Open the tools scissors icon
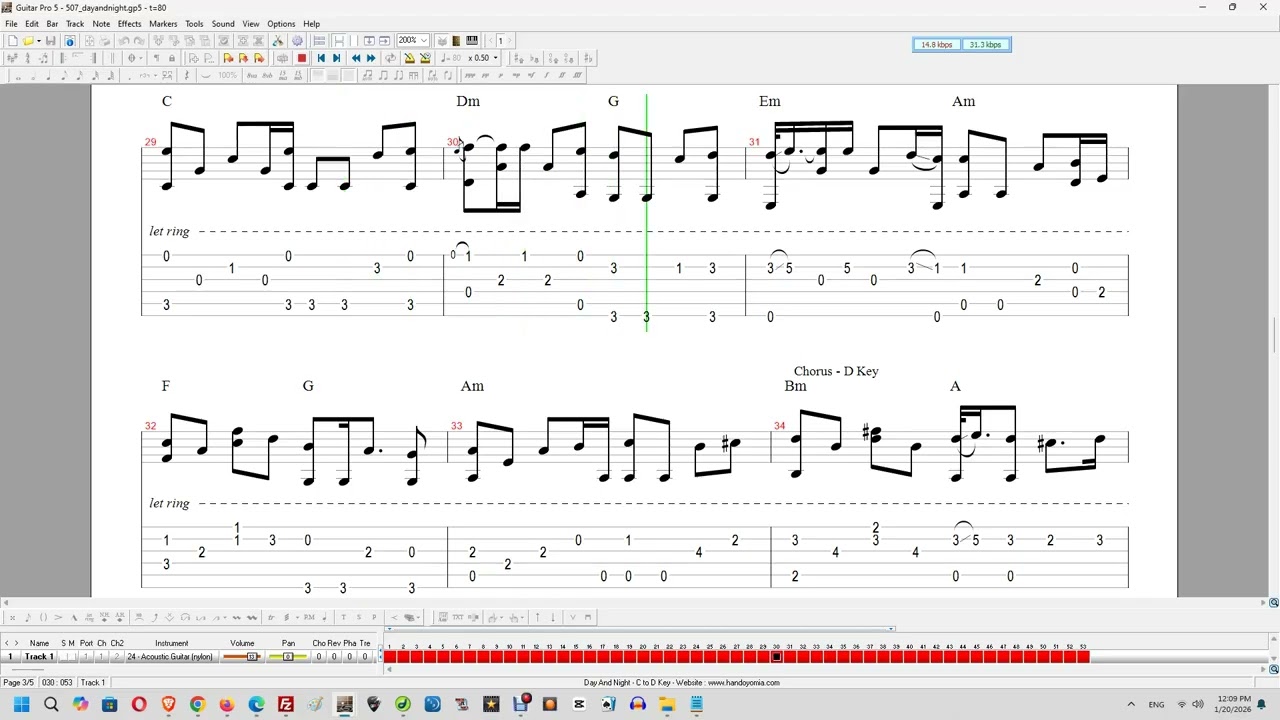Image resolution: width=1280 pixels, height=720 pixels. click(278, 41)
